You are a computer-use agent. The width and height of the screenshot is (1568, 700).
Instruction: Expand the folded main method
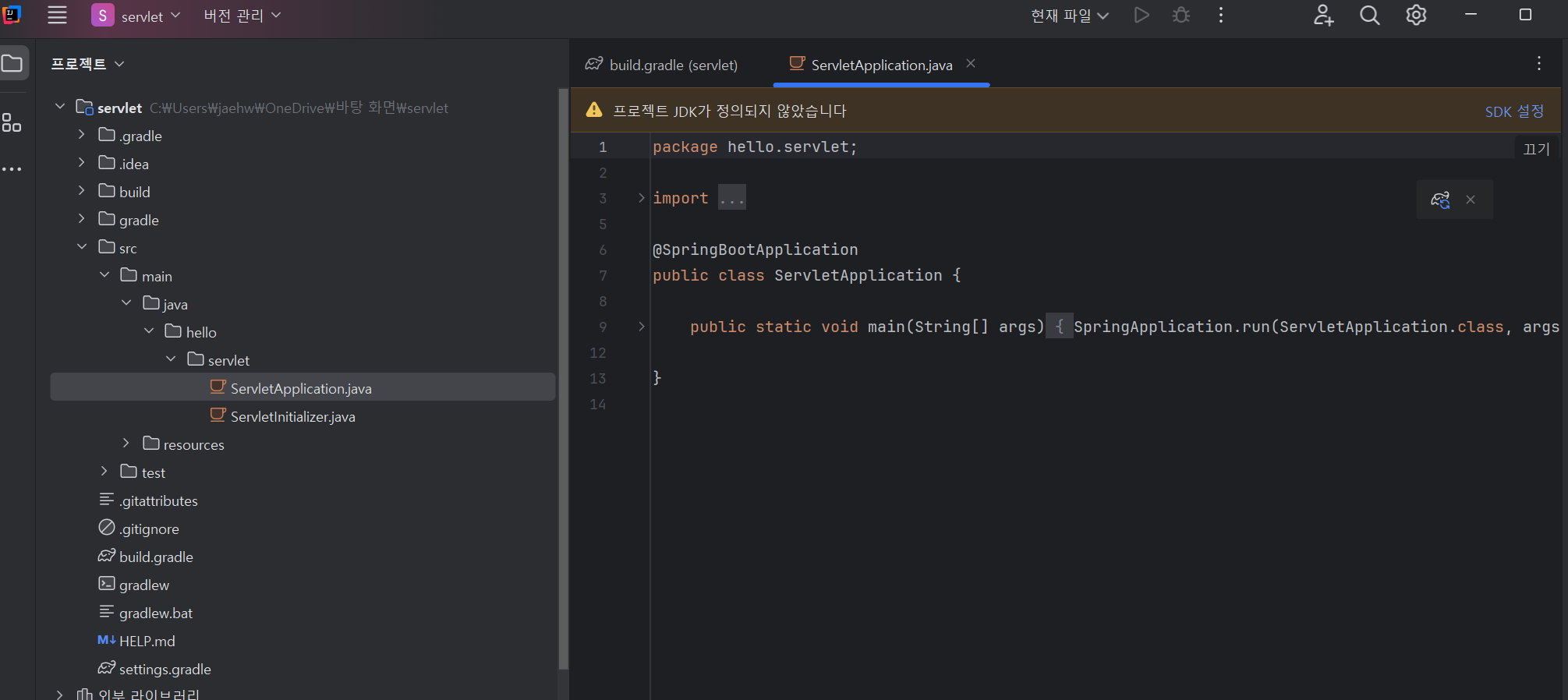[642, 327]
